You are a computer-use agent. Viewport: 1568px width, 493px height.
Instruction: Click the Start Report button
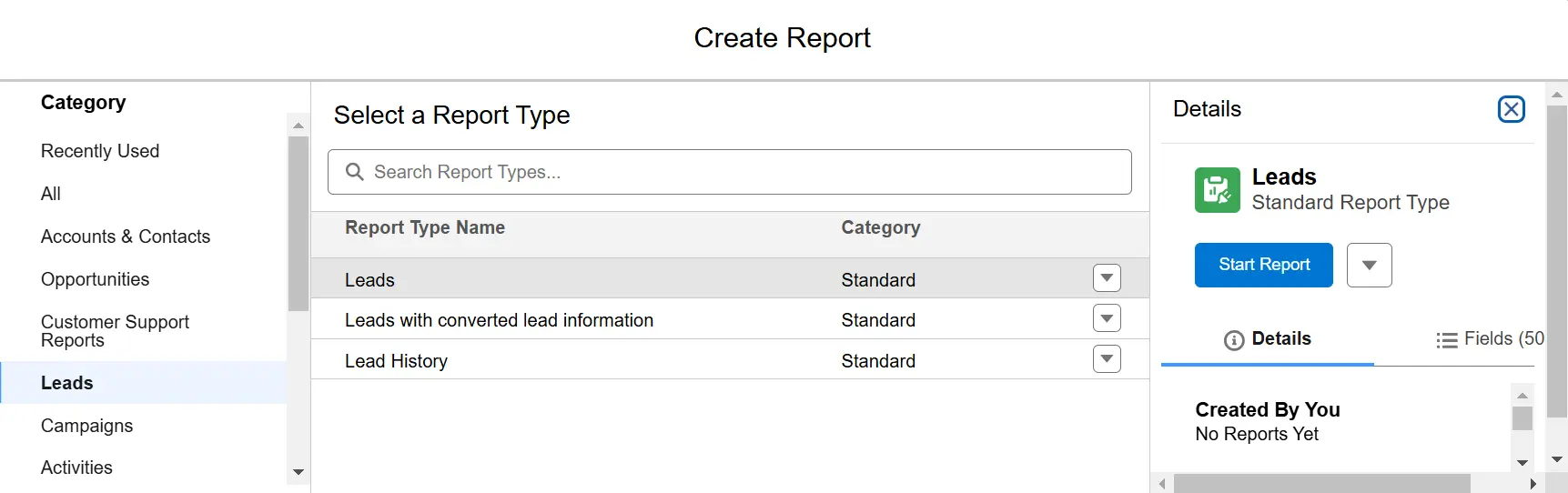[x=1263, y=266]
